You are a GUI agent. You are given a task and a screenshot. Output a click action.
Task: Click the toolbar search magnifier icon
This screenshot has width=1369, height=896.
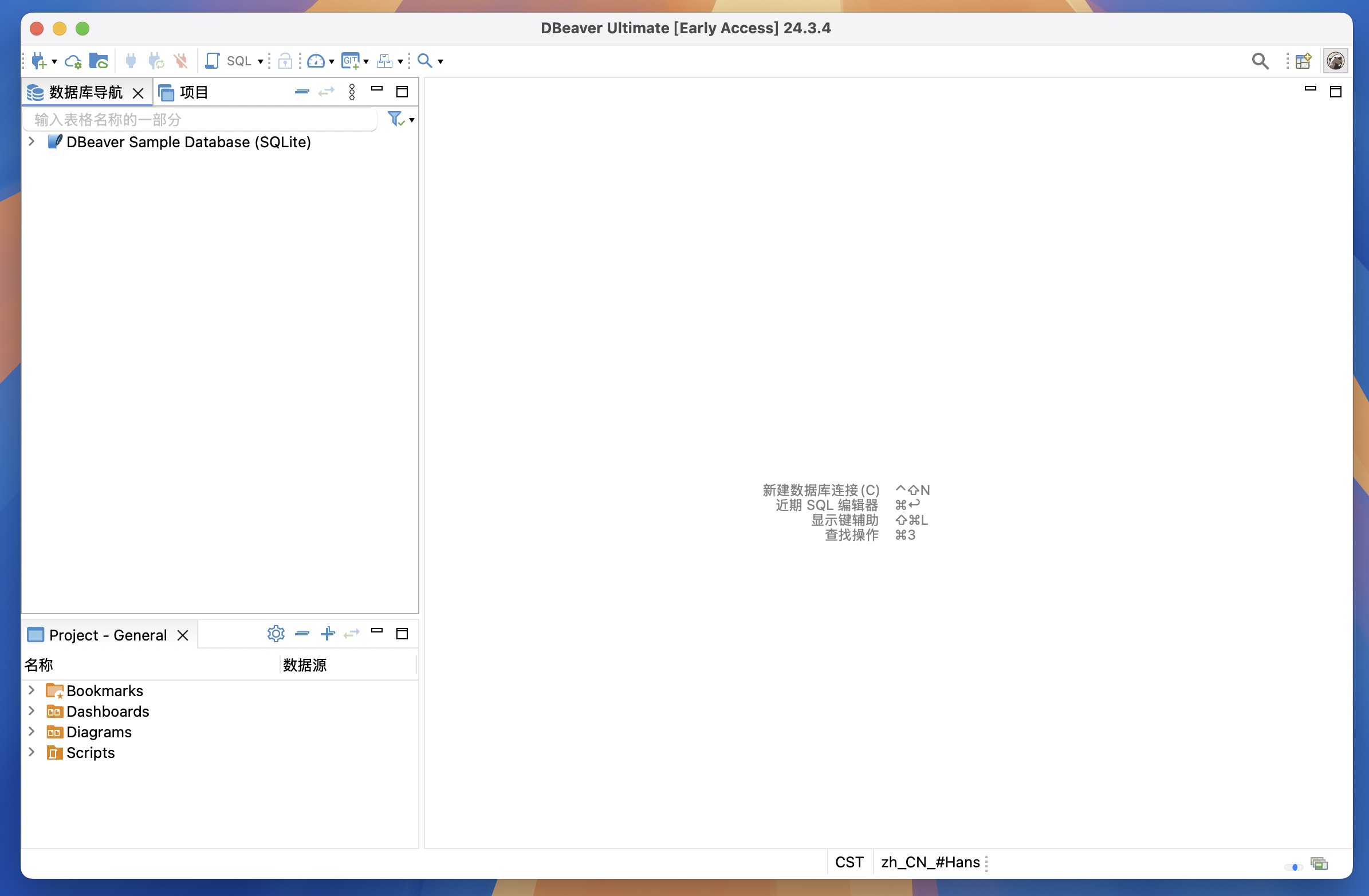(424, 60)
